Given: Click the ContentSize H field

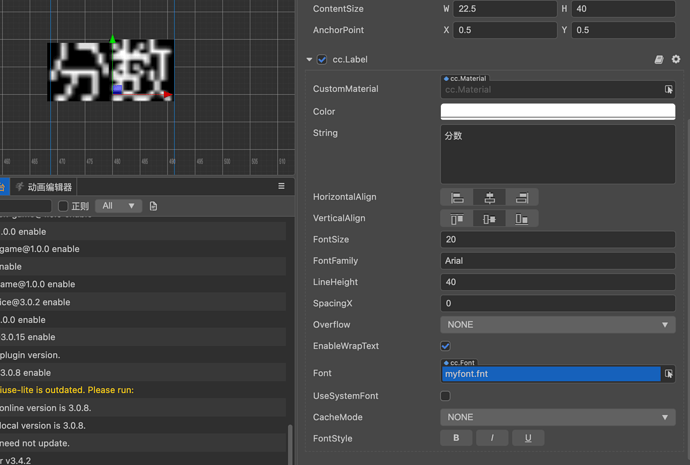Looking at the screenshot, I should pyautogui.click(x=623, y=9).
